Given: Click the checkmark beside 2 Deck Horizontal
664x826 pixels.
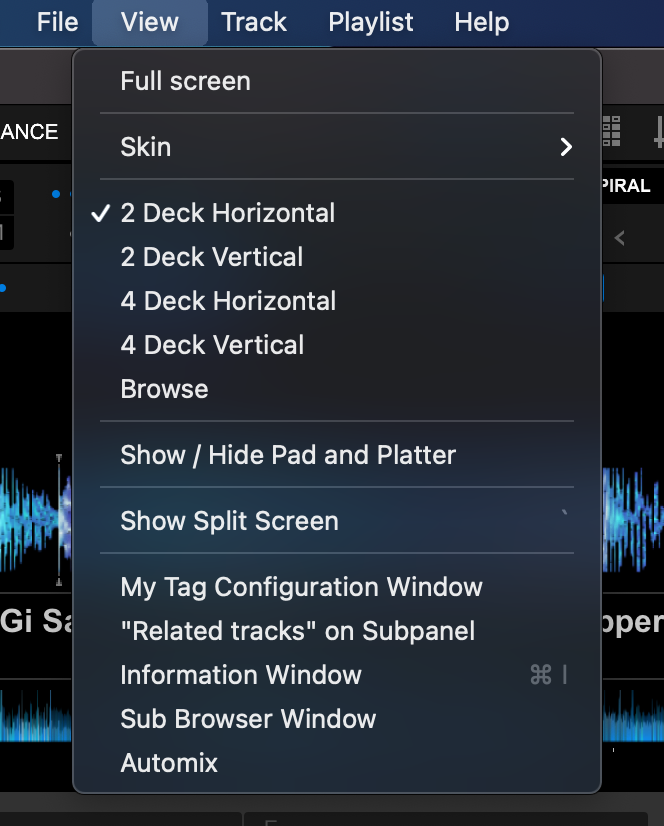Looking at the screenshot, I should click(100, 213).
